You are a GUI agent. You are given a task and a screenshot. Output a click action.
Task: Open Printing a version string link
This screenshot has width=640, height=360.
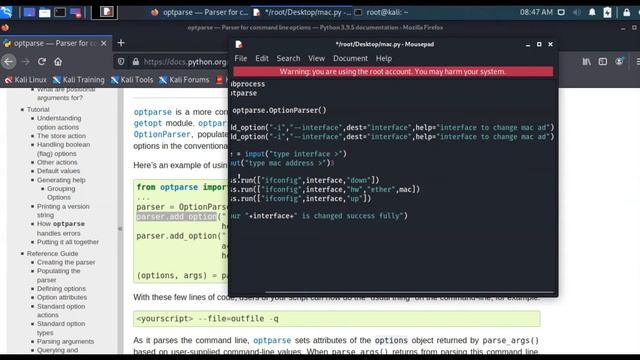coord(63,210)
